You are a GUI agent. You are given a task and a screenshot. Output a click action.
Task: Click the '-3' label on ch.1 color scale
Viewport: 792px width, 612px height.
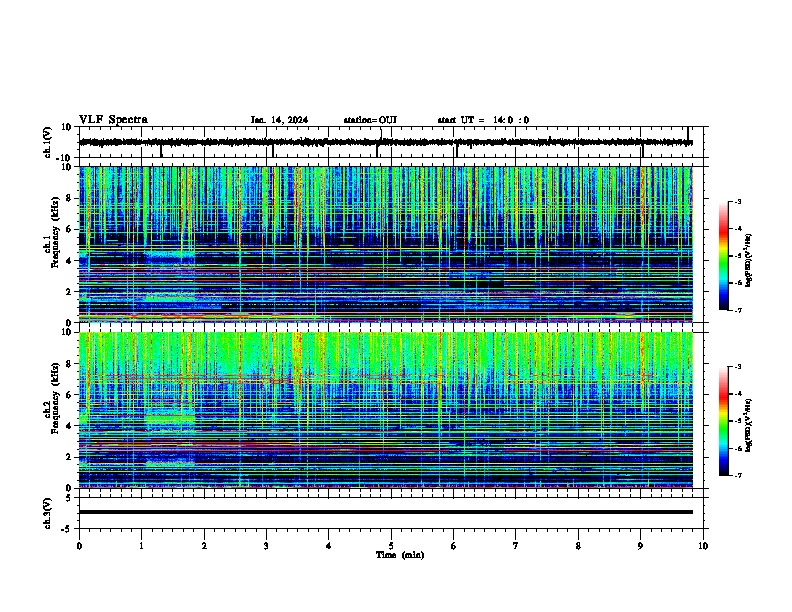tap(738, 201)
